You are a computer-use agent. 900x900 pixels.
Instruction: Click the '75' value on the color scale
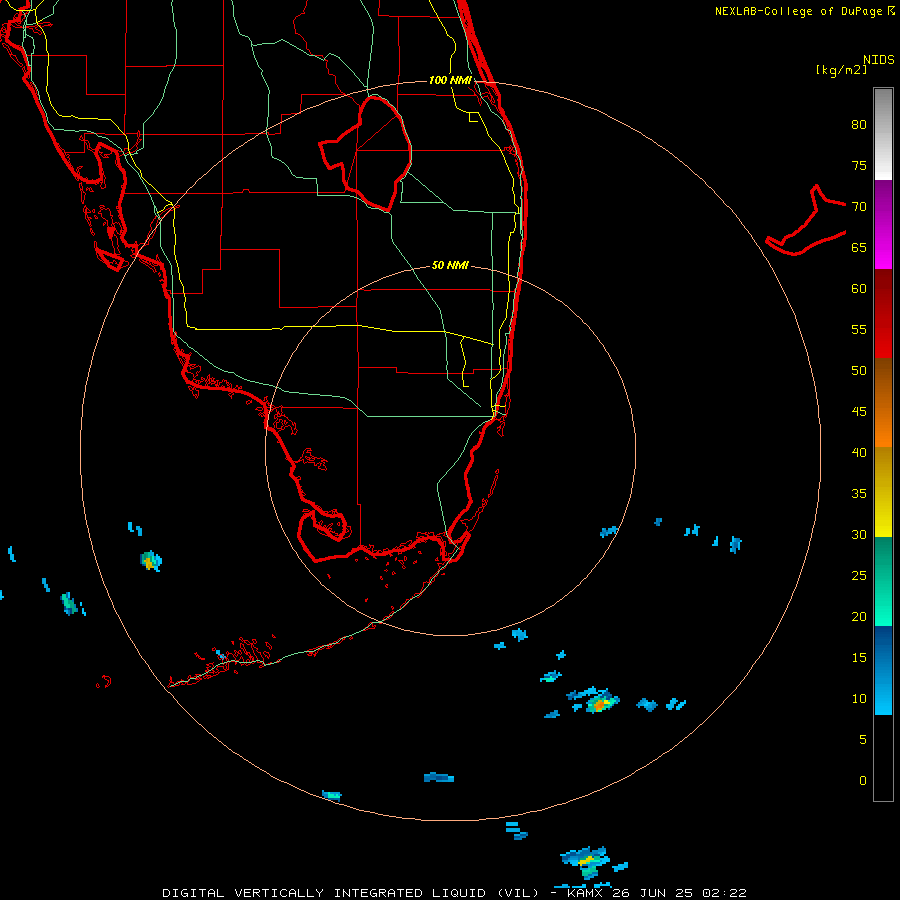(859, 165)
